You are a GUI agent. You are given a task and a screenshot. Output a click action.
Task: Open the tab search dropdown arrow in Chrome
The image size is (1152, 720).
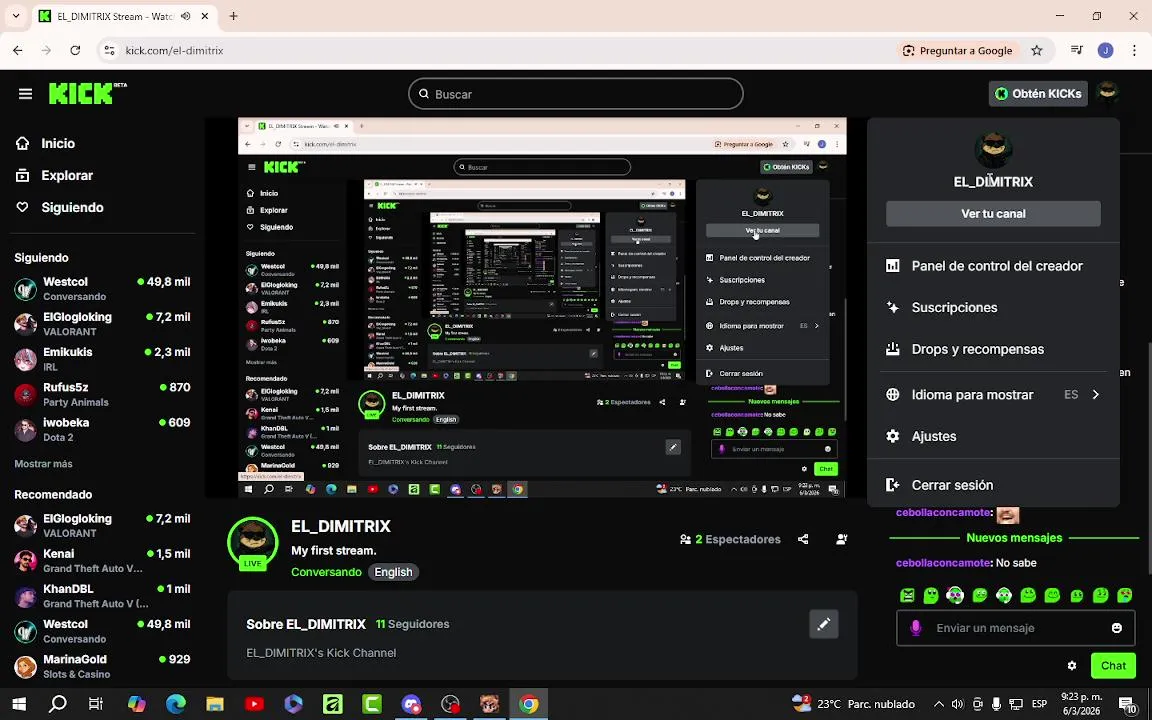tap(15, 16)
